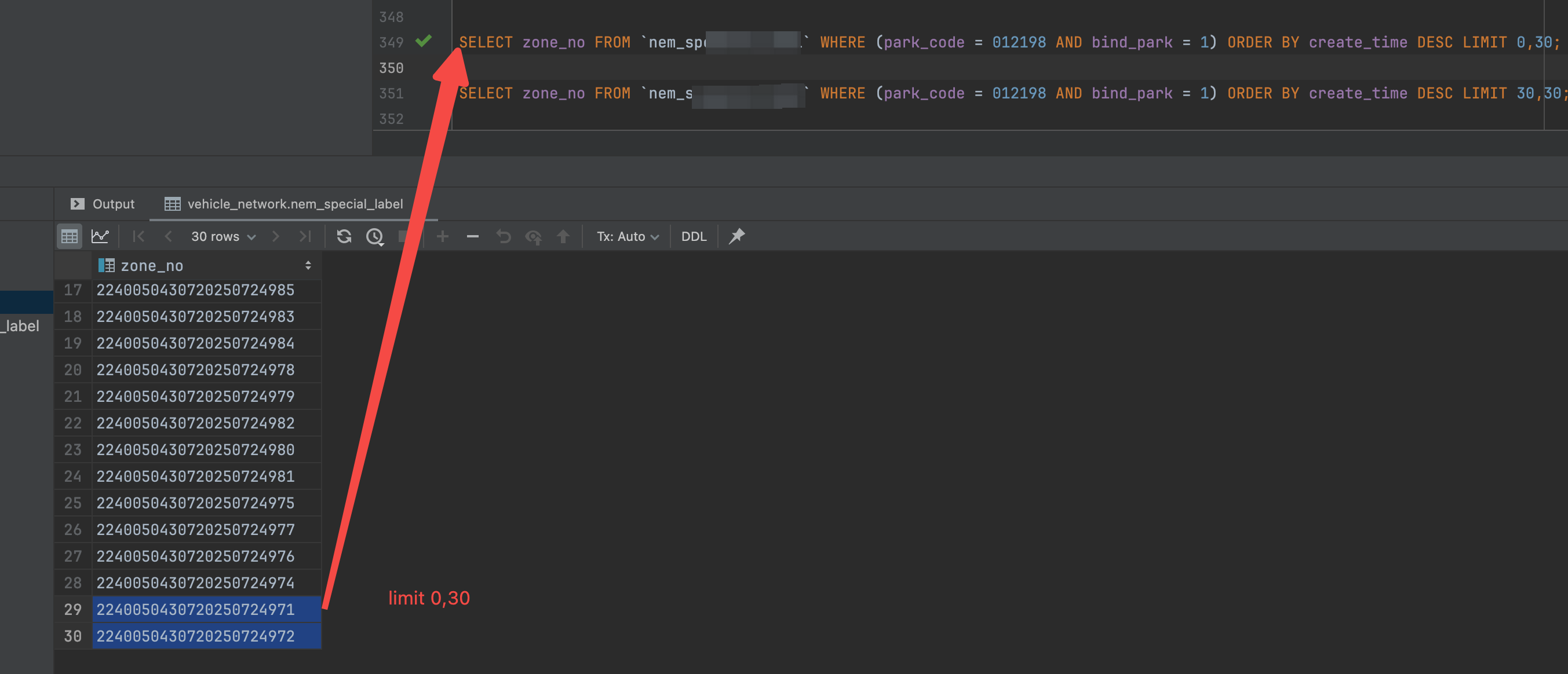Click the DDL button
The height and width of the screenshot is (674, 1568).
[693, 236]
